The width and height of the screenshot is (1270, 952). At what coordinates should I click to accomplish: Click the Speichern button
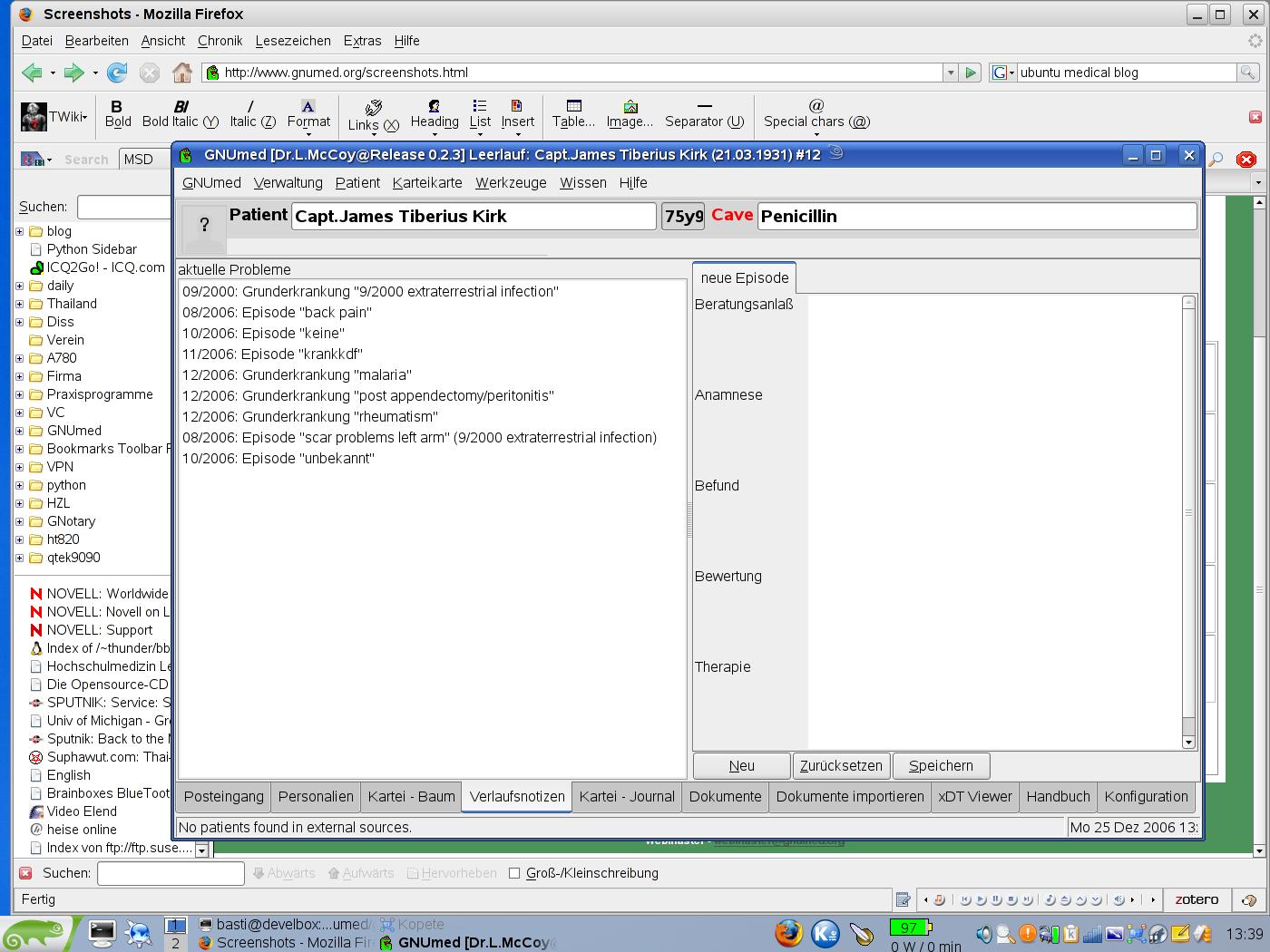click(941, 765)
